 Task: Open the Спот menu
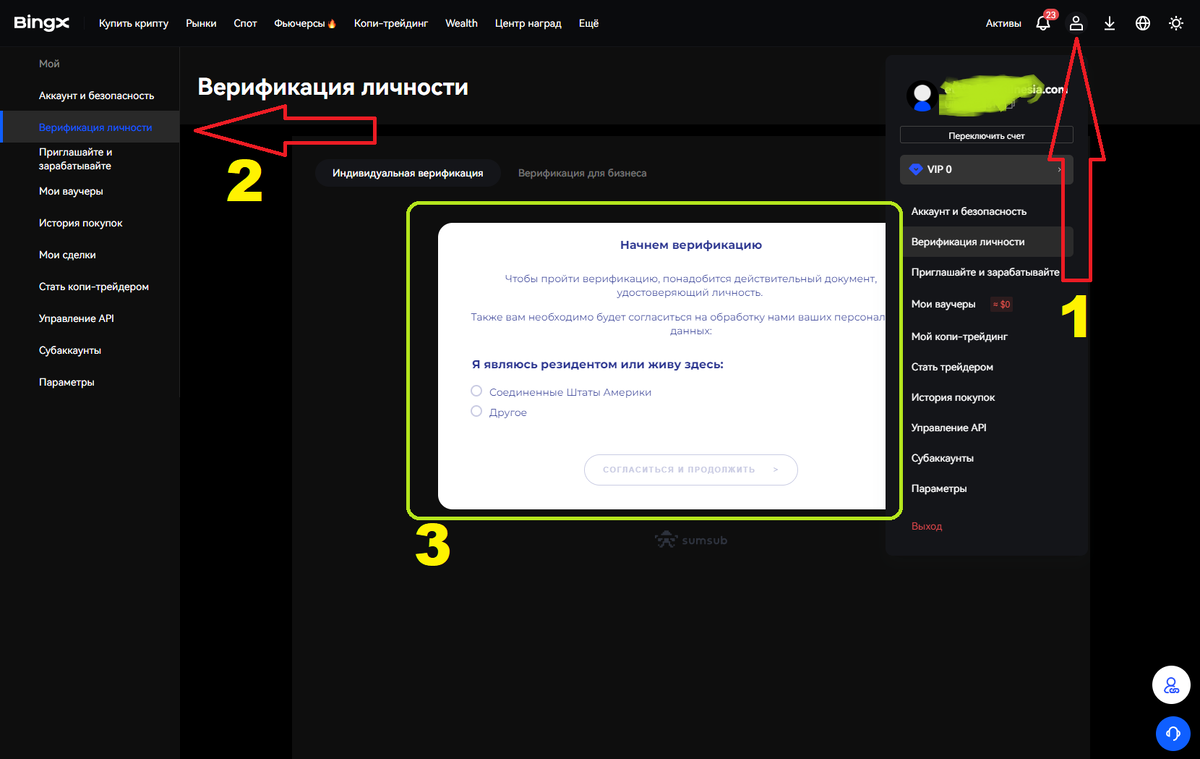245,23
